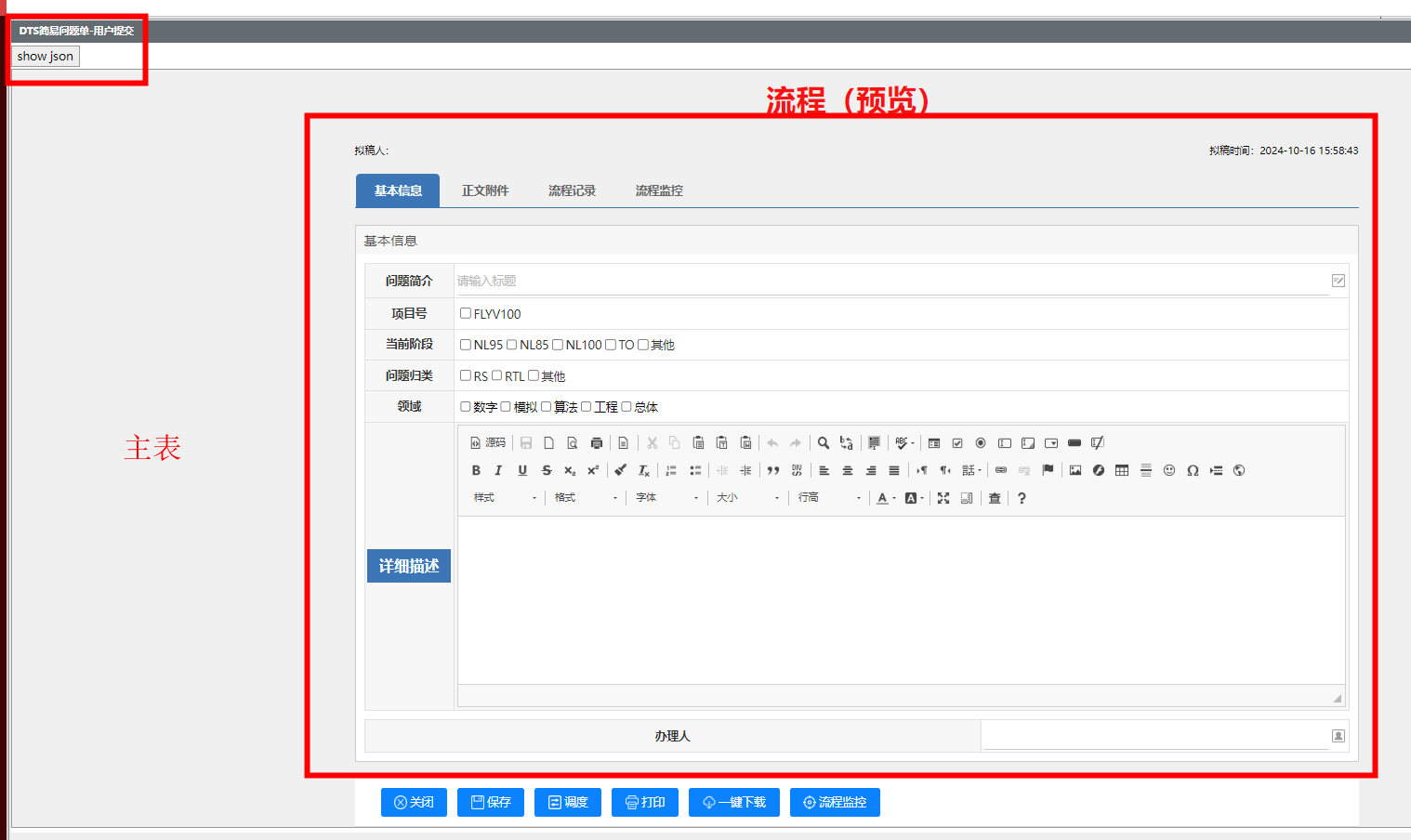Open the 大小 font size dropdown
Image resolution: width=1411 pixels, height=840 pixels.
747,498
